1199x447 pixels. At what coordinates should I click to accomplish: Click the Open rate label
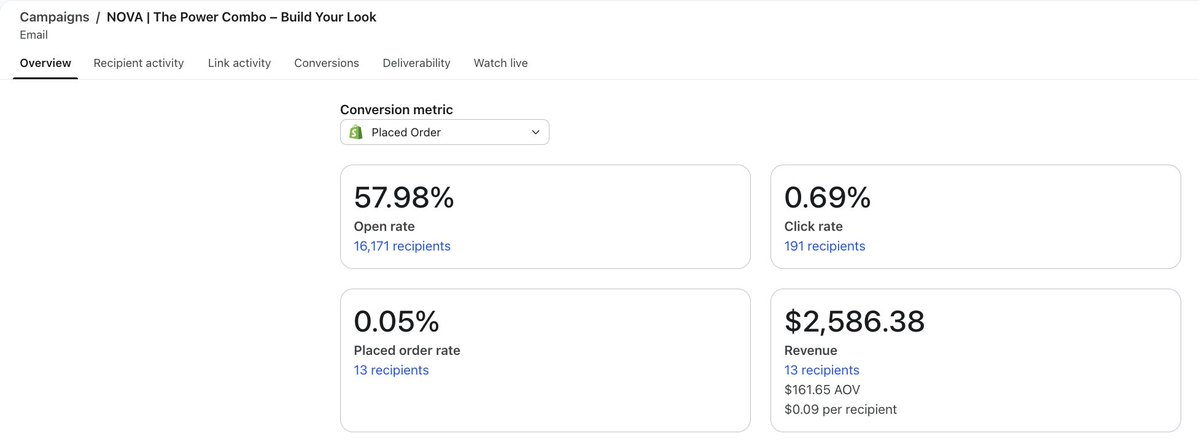pyautogui.click(x=384, y=226)
